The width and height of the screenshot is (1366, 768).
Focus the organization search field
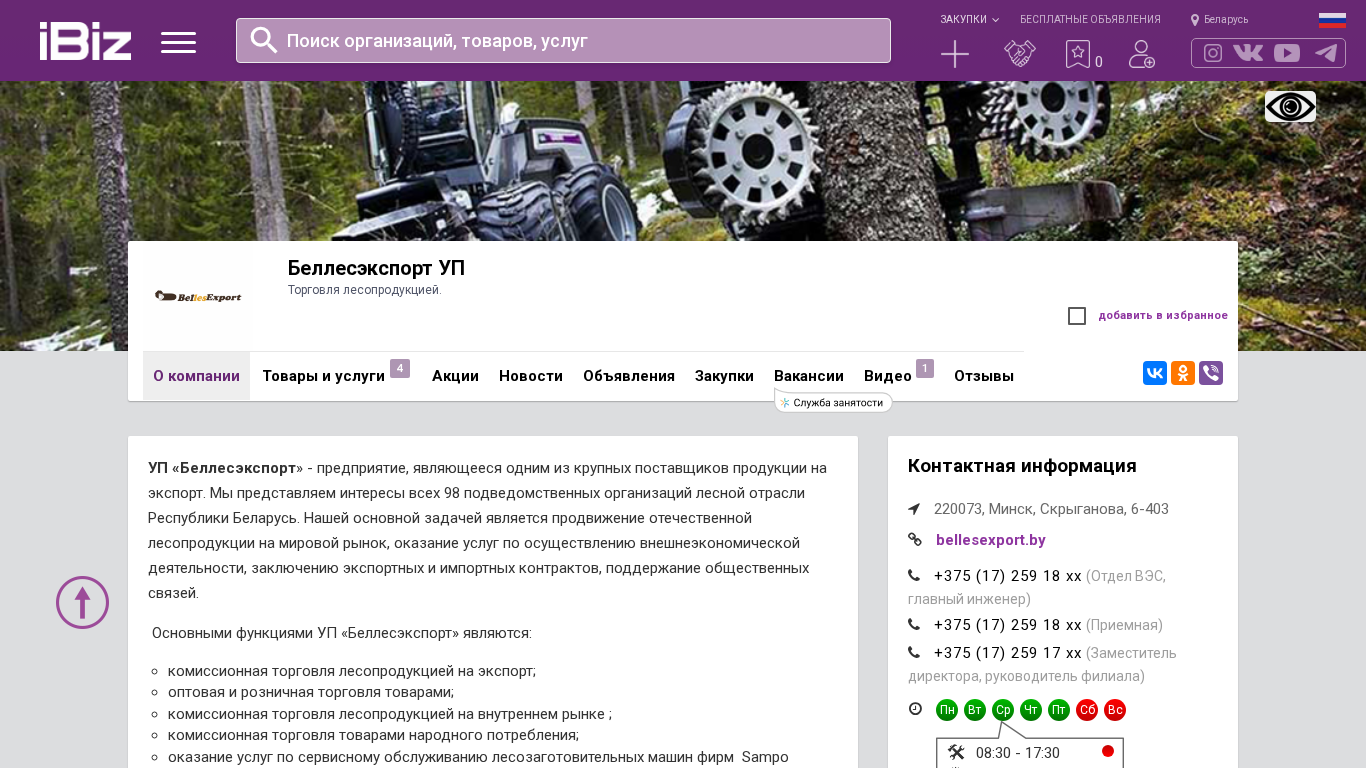563,40
